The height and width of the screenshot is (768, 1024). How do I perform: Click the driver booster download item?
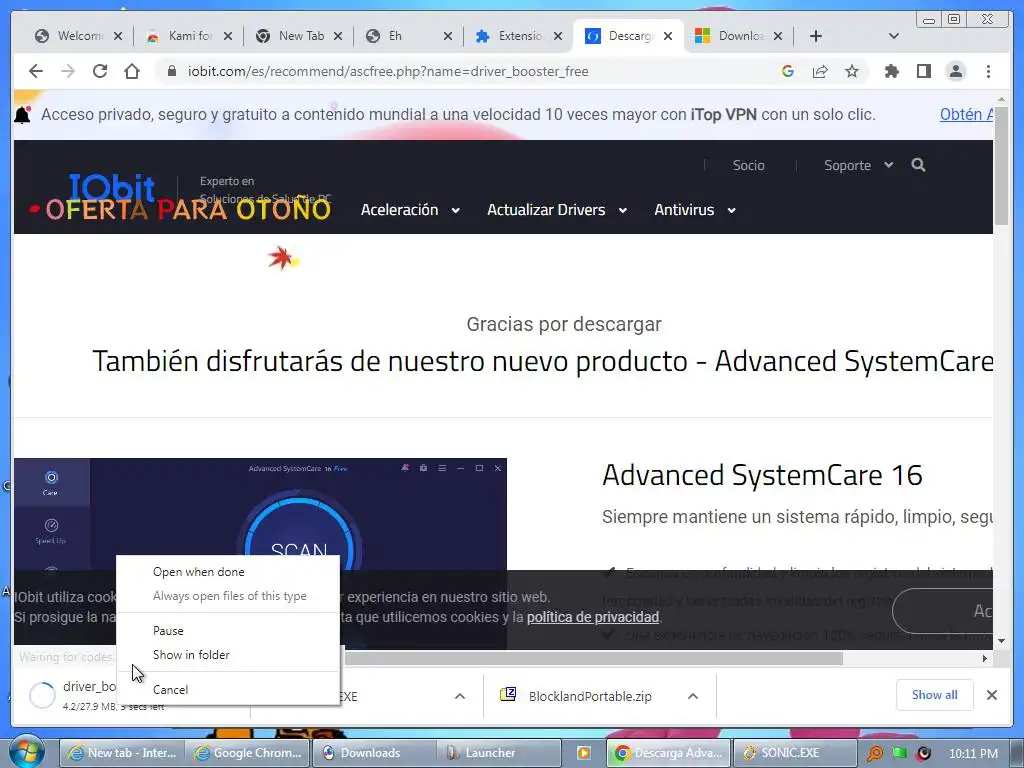click(x=72, y=695)
